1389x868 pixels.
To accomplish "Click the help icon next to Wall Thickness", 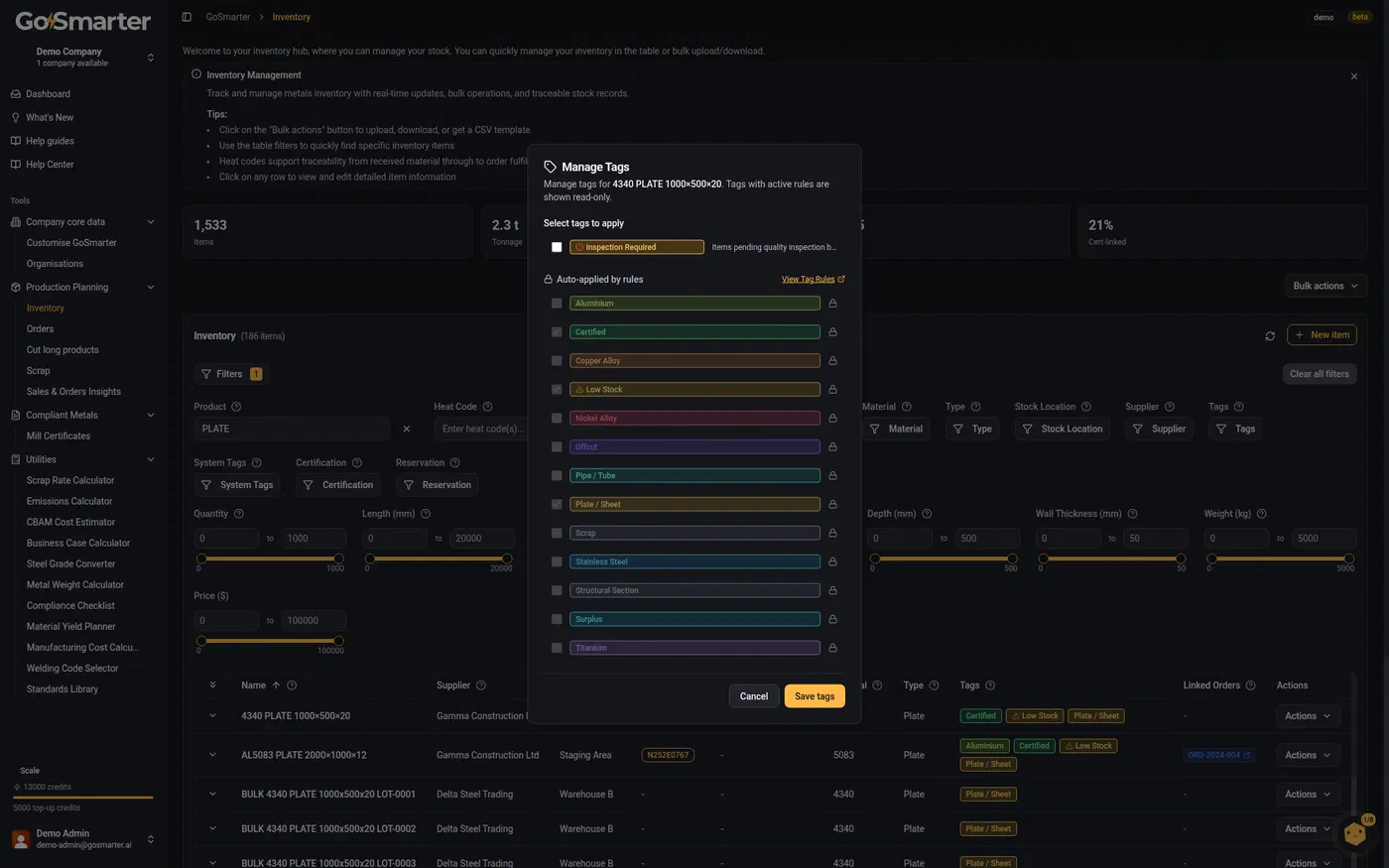I will tap(1132, 514).
